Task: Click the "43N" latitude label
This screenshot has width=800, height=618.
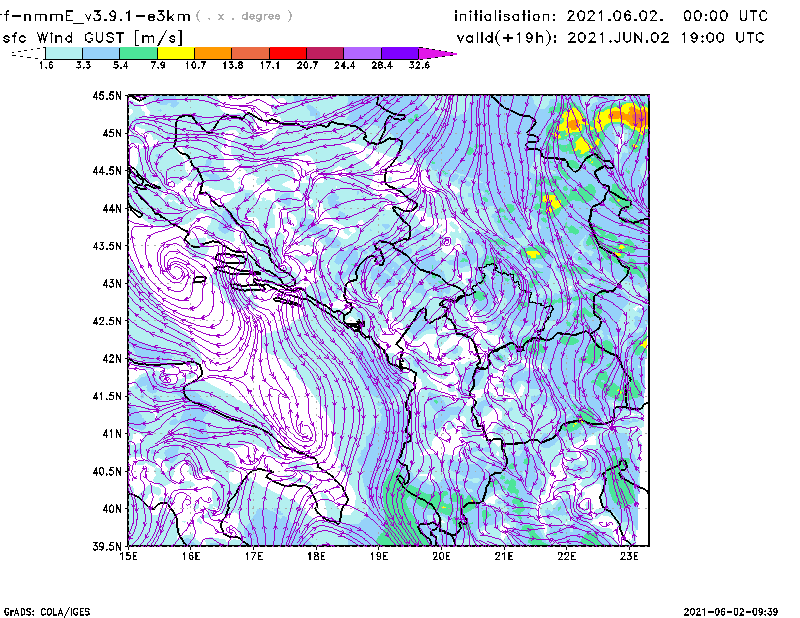Action: coord(112,283)
